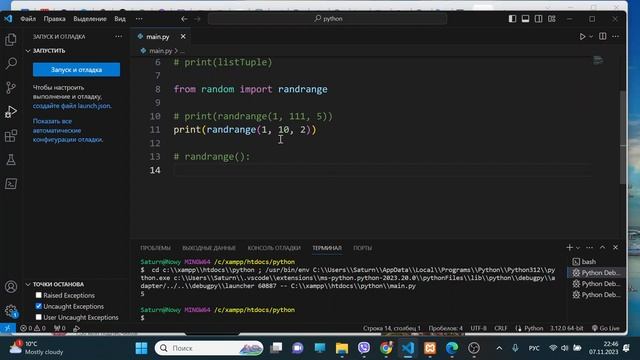This screenshot has width=640, height=360.
Task: Open File Explorer from taskbar
Action: [342, 348]
